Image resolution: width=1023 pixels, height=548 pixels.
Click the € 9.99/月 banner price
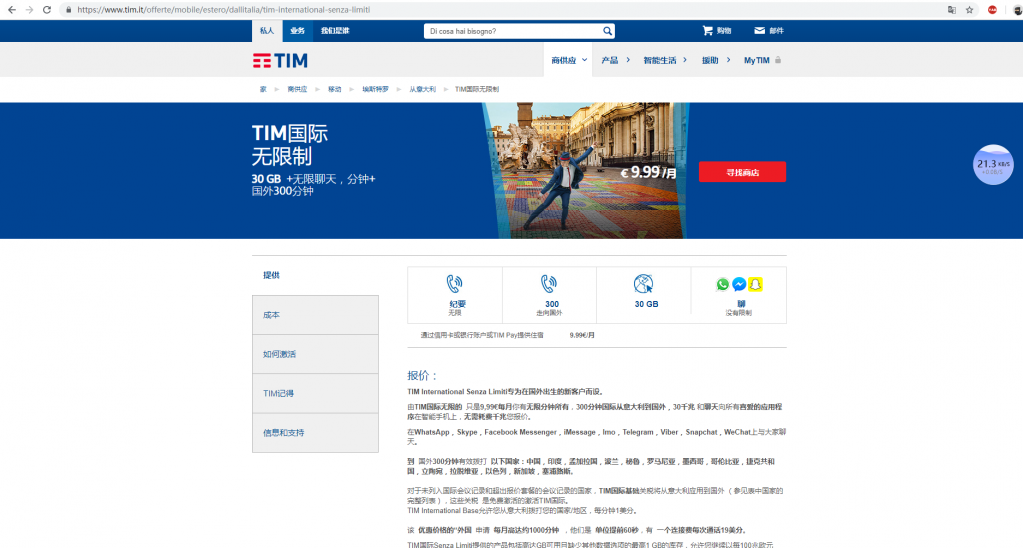pos(648,172)
